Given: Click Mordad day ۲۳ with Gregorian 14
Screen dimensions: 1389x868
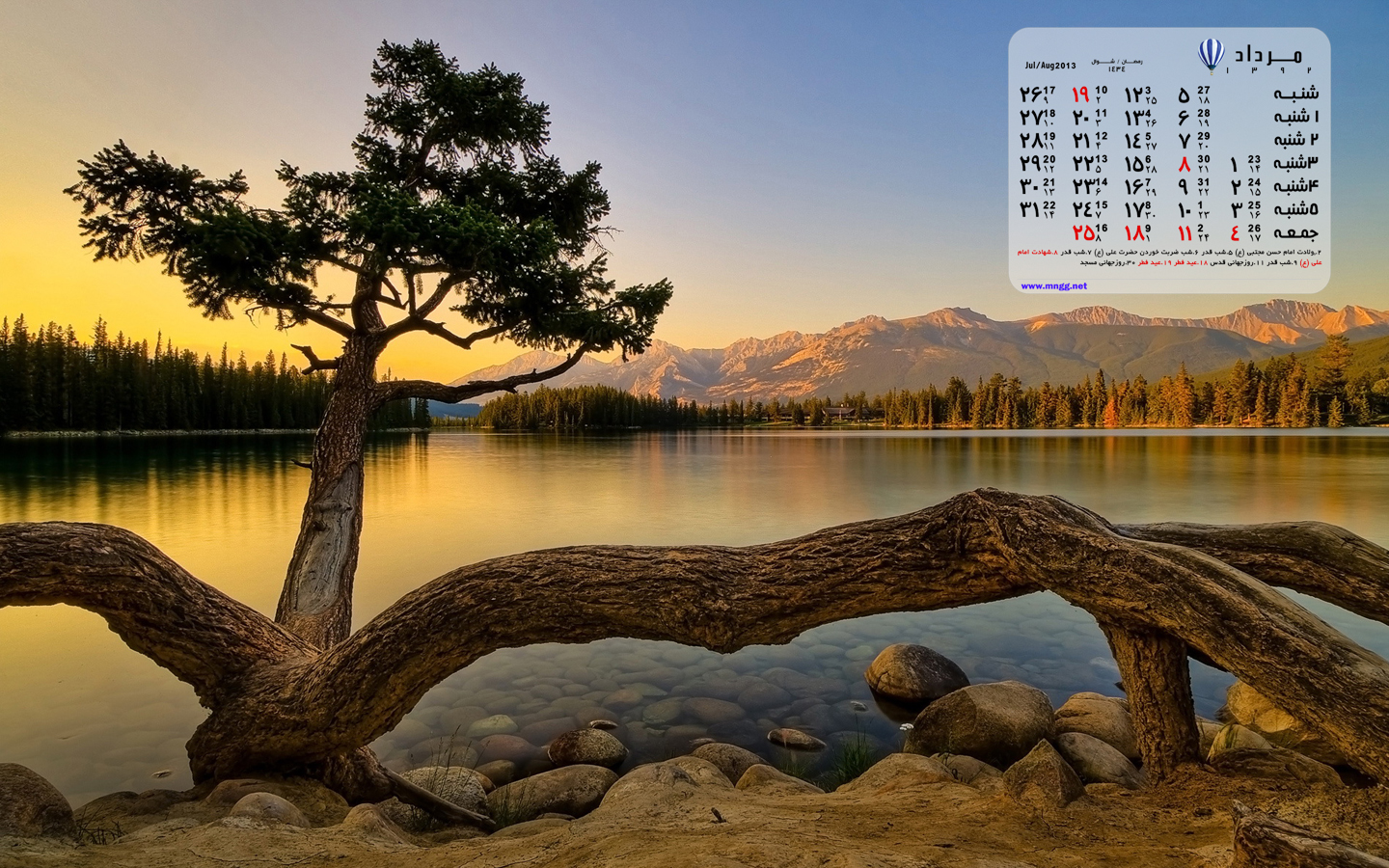Looking at the screenshot, I should pos(1089,187).
